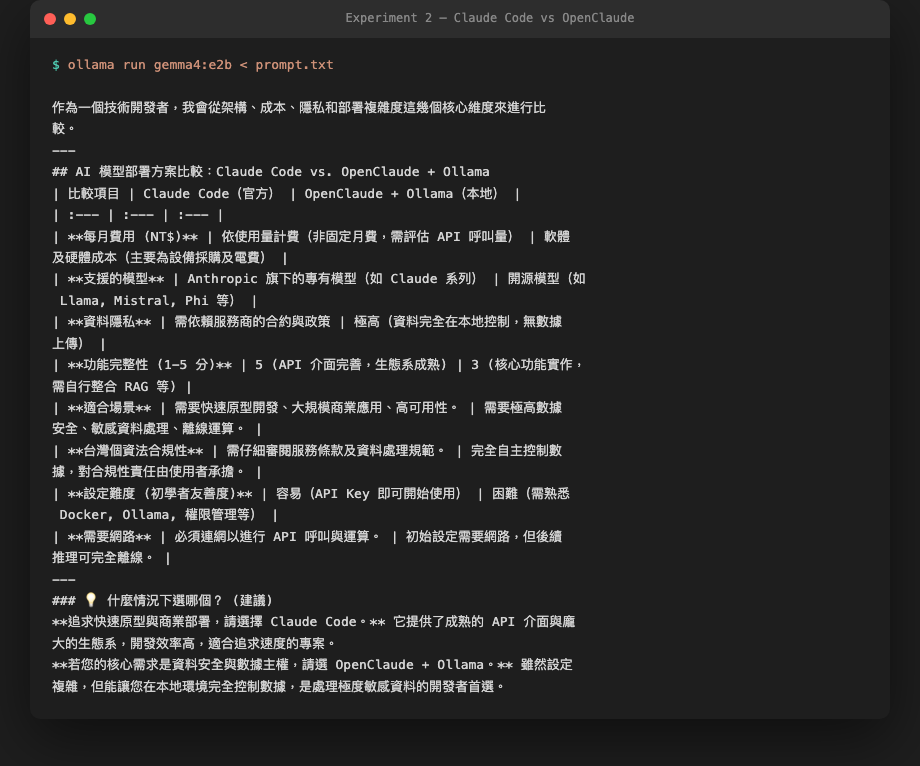The width and height of the screenshot is (920, 766).
Task: Click the heading '什麼情況下選哪個？（建議）'
Action: (x=190, y=601)
